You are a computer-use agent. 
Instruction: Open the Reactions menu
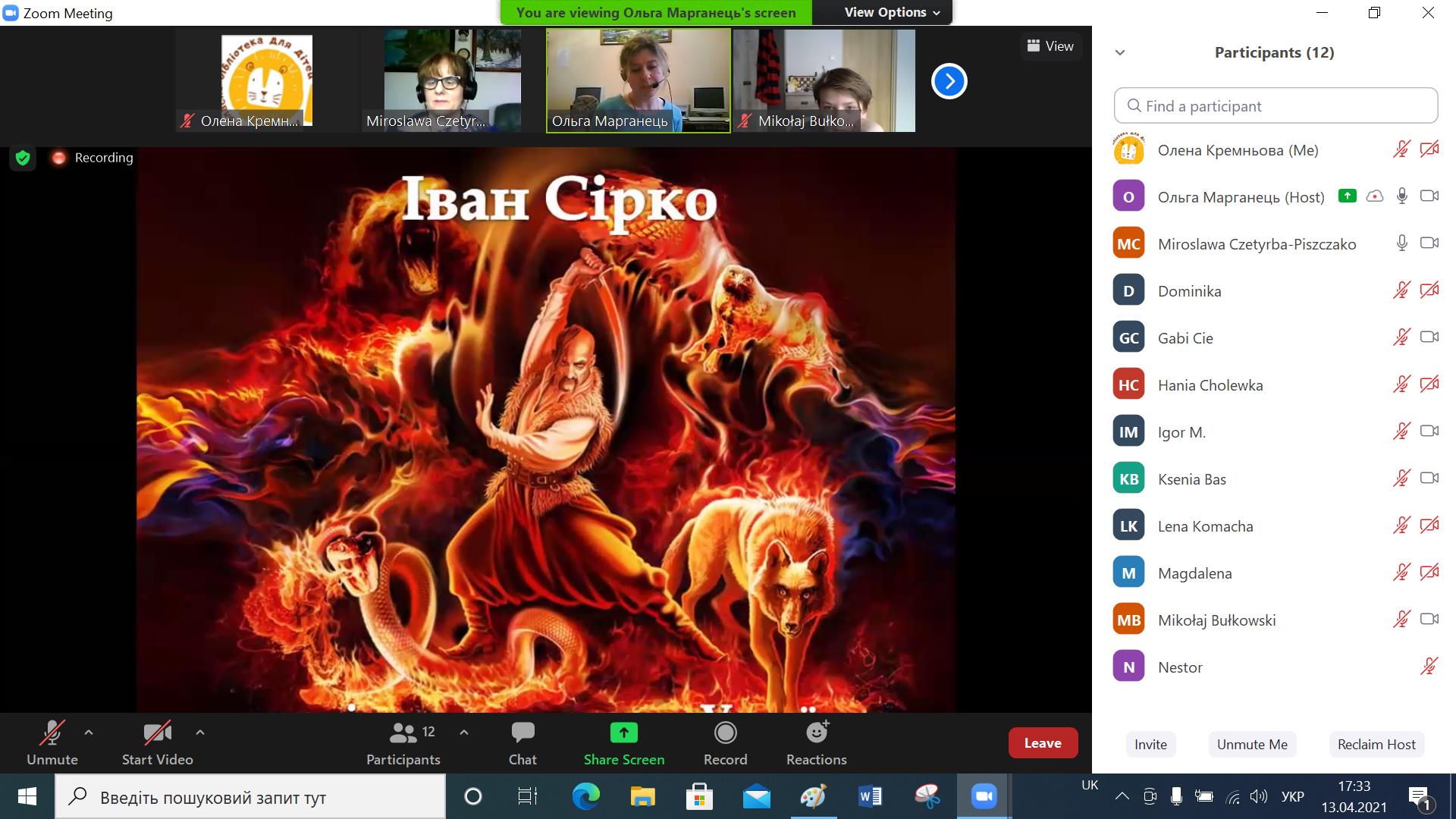(817, 743)
